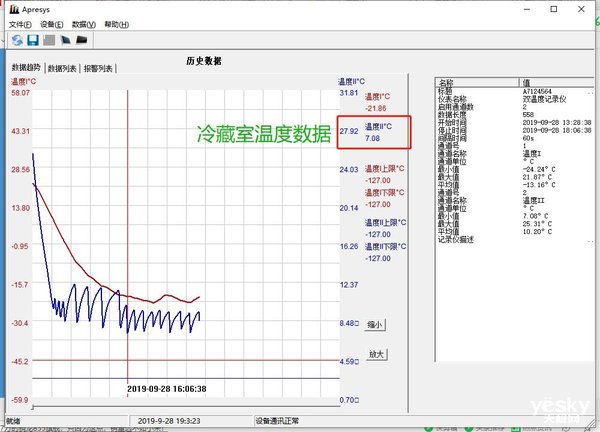
Task: Click the refresh/sync toolbar icon
Action: coord(16,40)
